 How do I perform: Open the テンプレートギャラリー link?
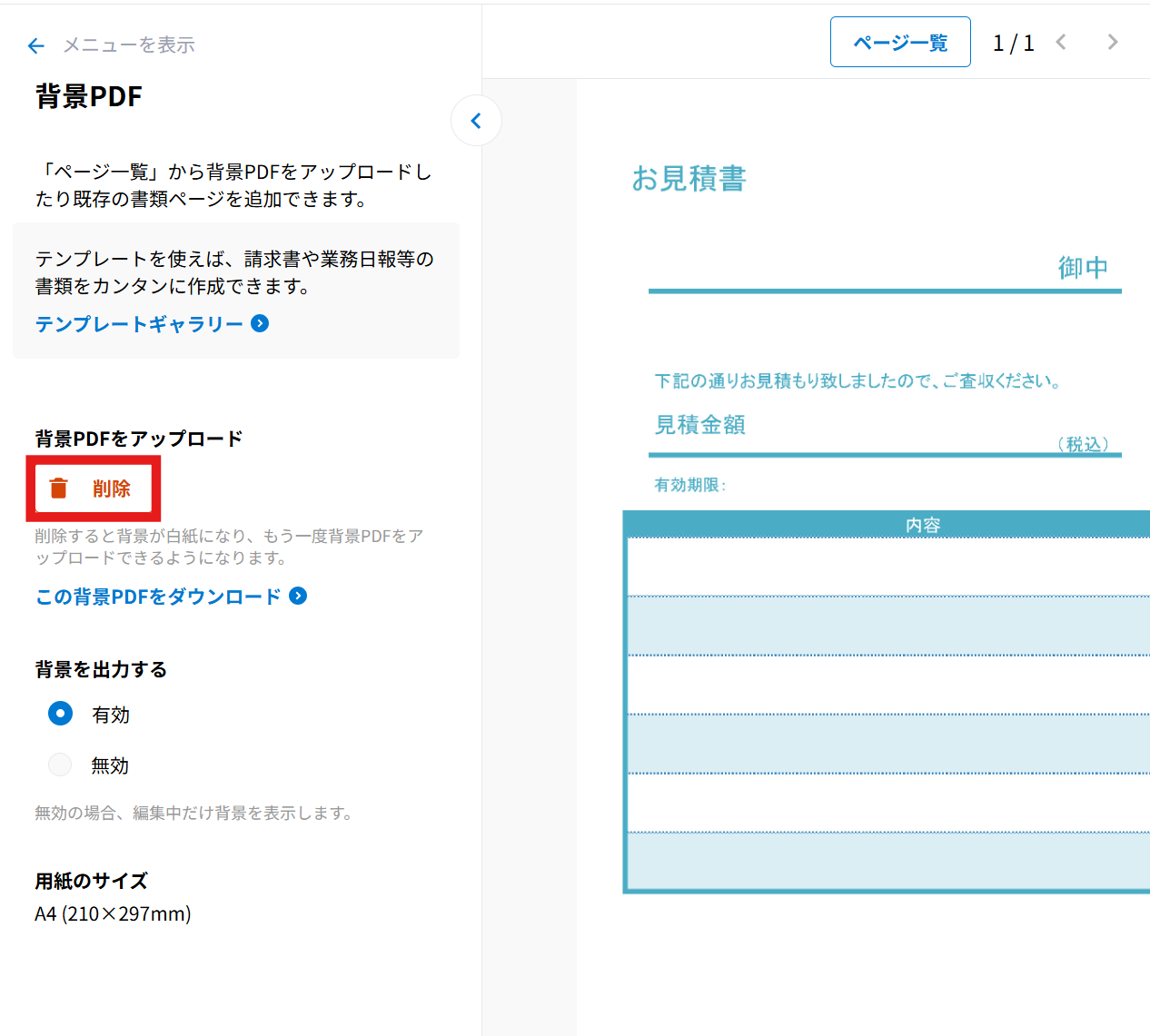coord(139,324)
